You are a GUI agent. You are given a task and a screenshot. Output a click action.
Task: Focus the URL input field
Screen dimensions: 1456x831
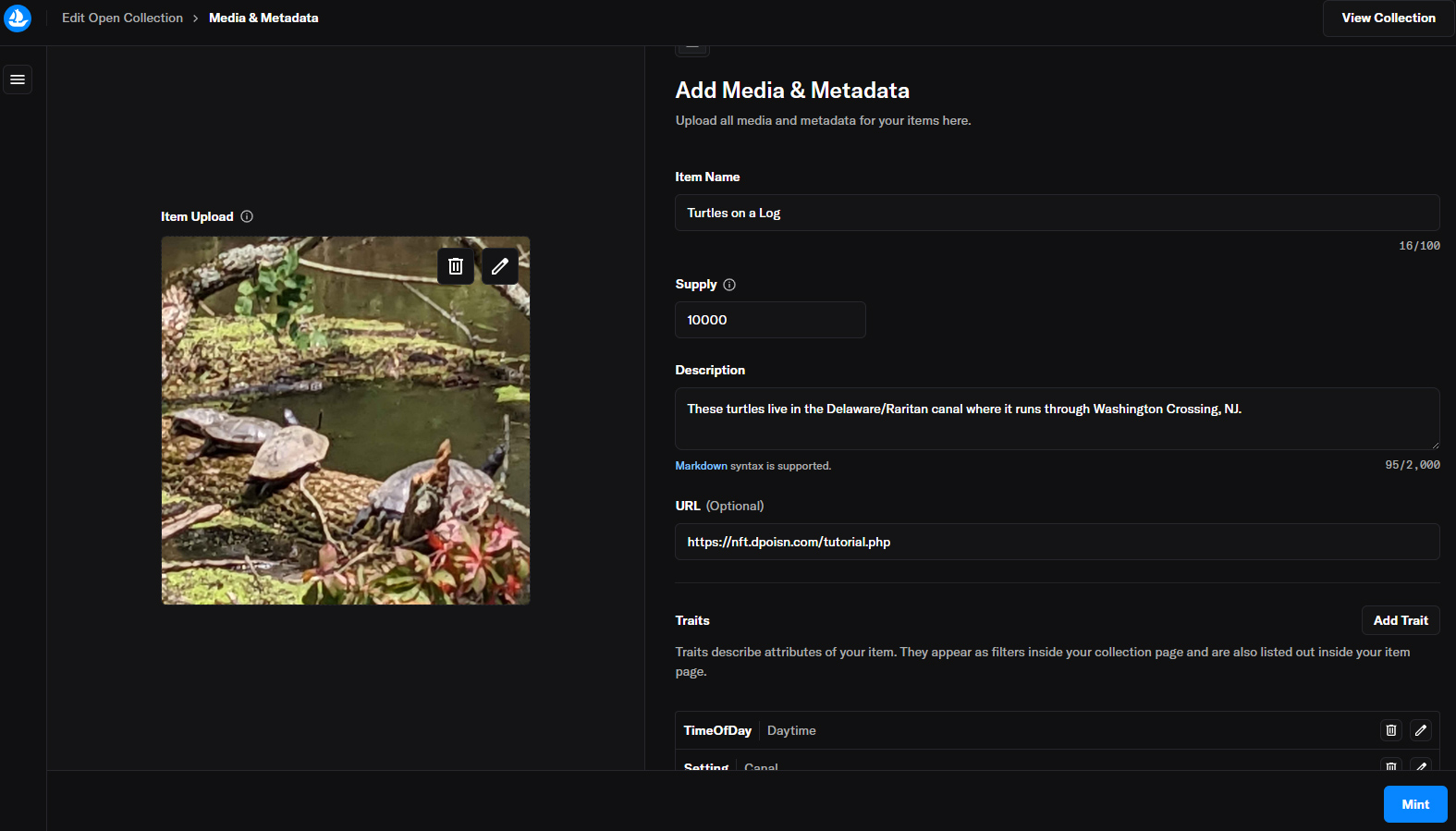coord(1058,542)
